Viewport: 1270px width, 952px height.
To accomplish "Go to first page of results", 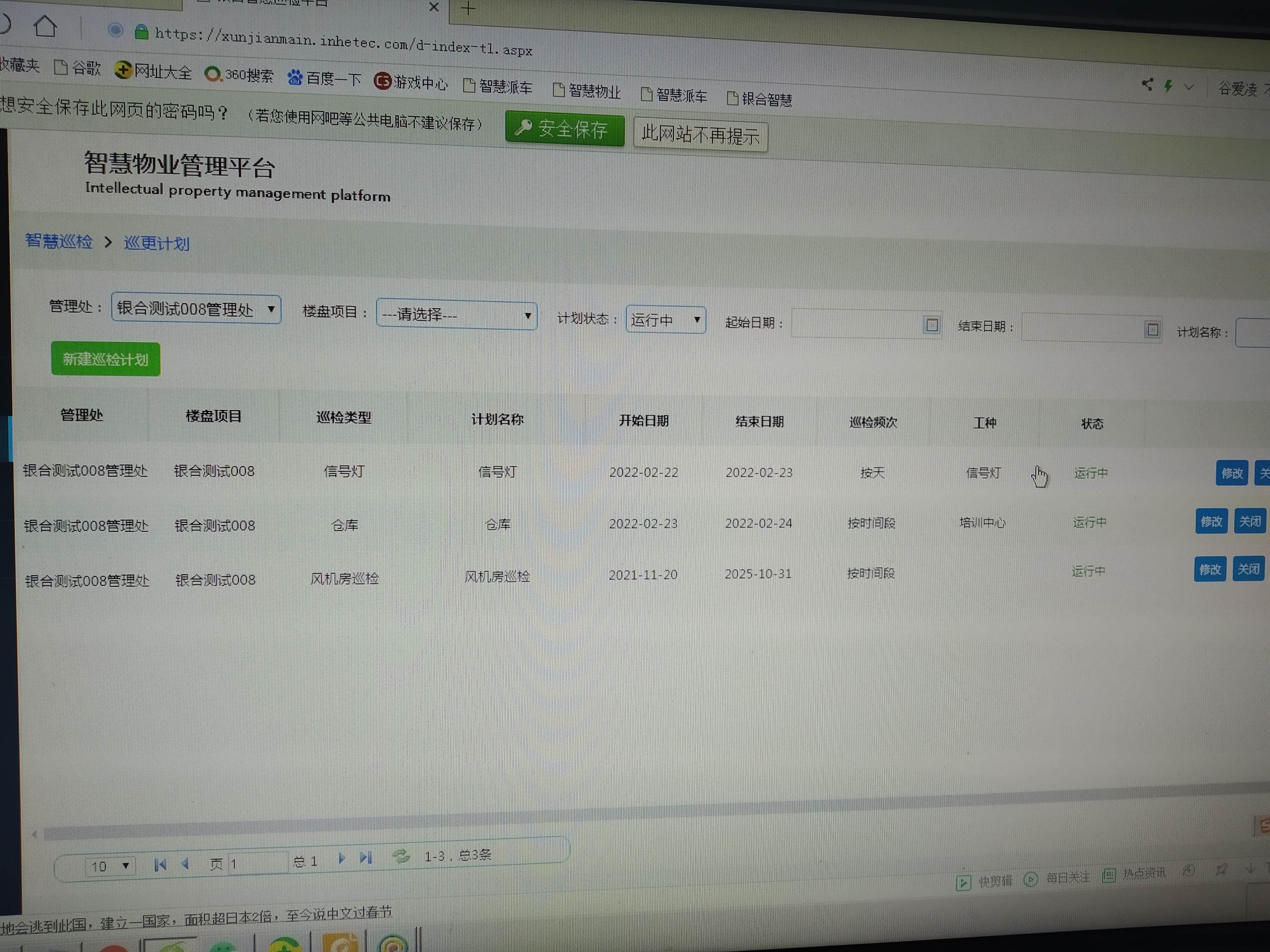I will (x=160, y=864).
